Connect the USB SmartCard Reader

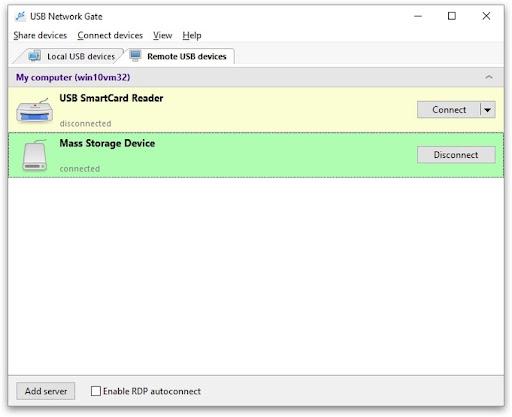tap(449, 110)
